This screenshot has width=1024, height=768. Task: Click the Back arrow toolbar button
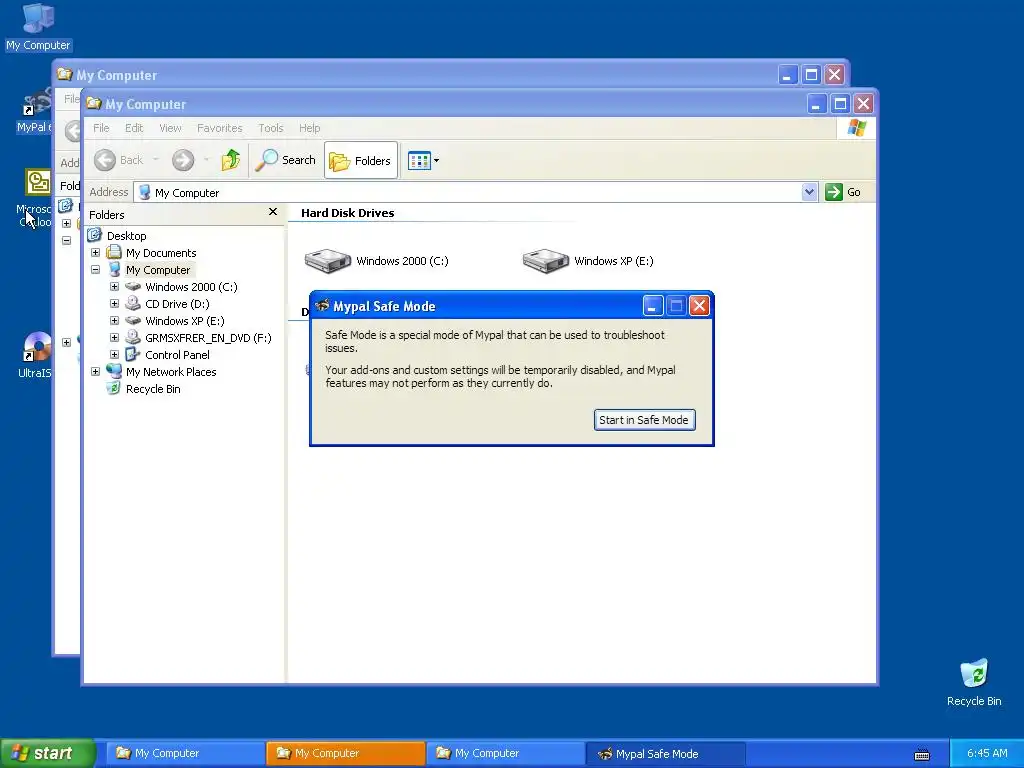[x=118, y=160]
